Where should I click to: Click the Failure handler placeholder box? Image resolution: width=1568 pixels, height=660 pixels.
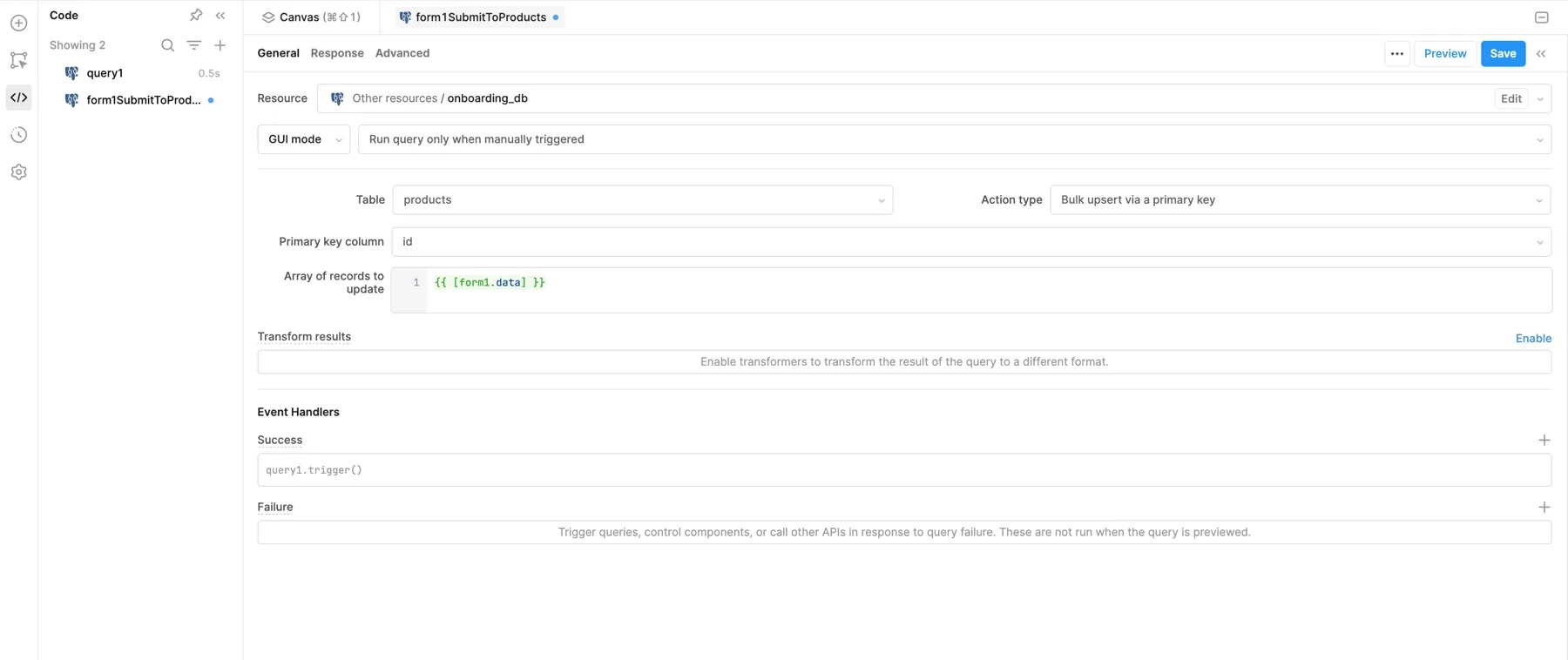[x=904, y=532]
